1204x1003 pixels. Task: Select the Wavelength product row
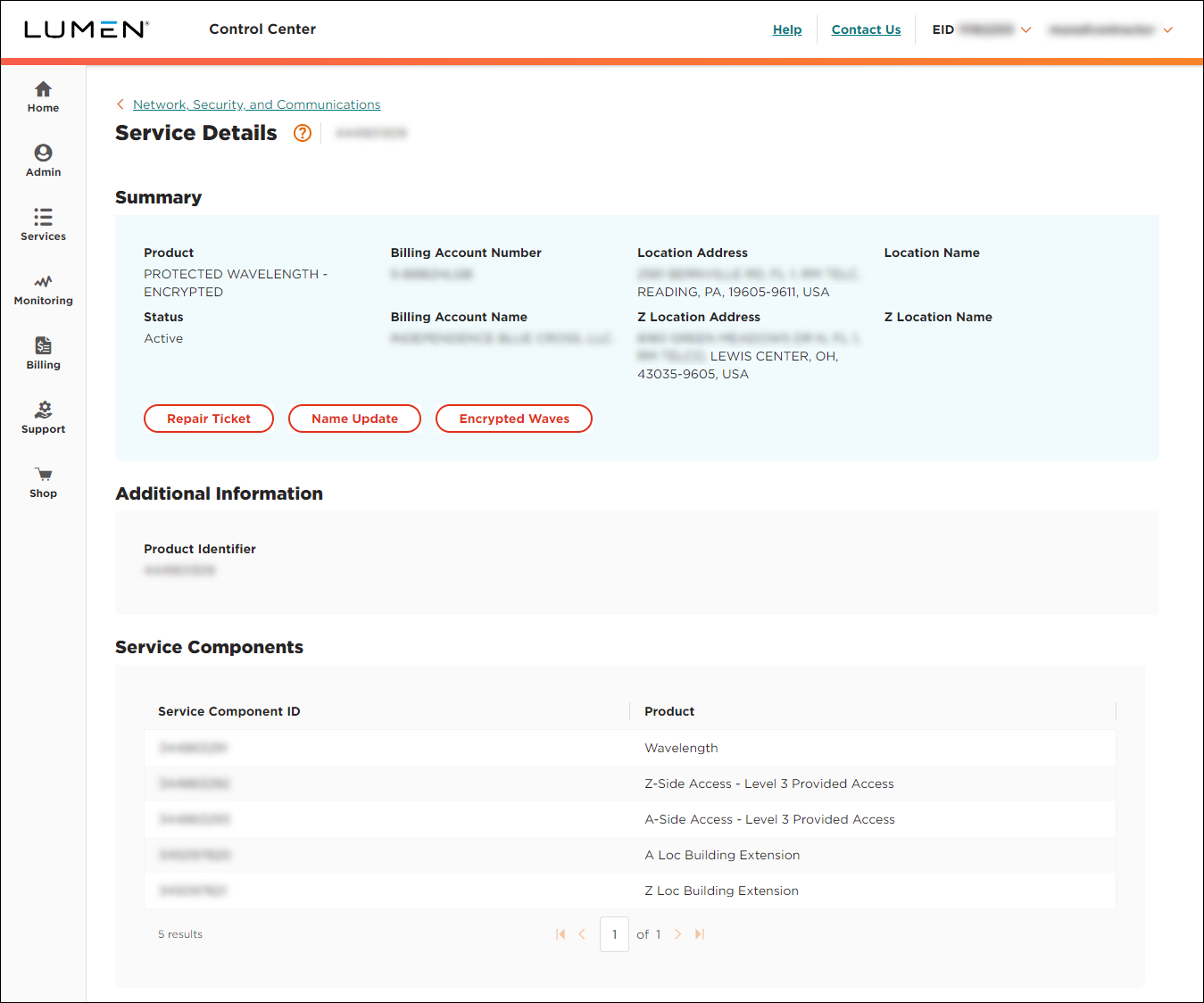(x=630, y=748)
